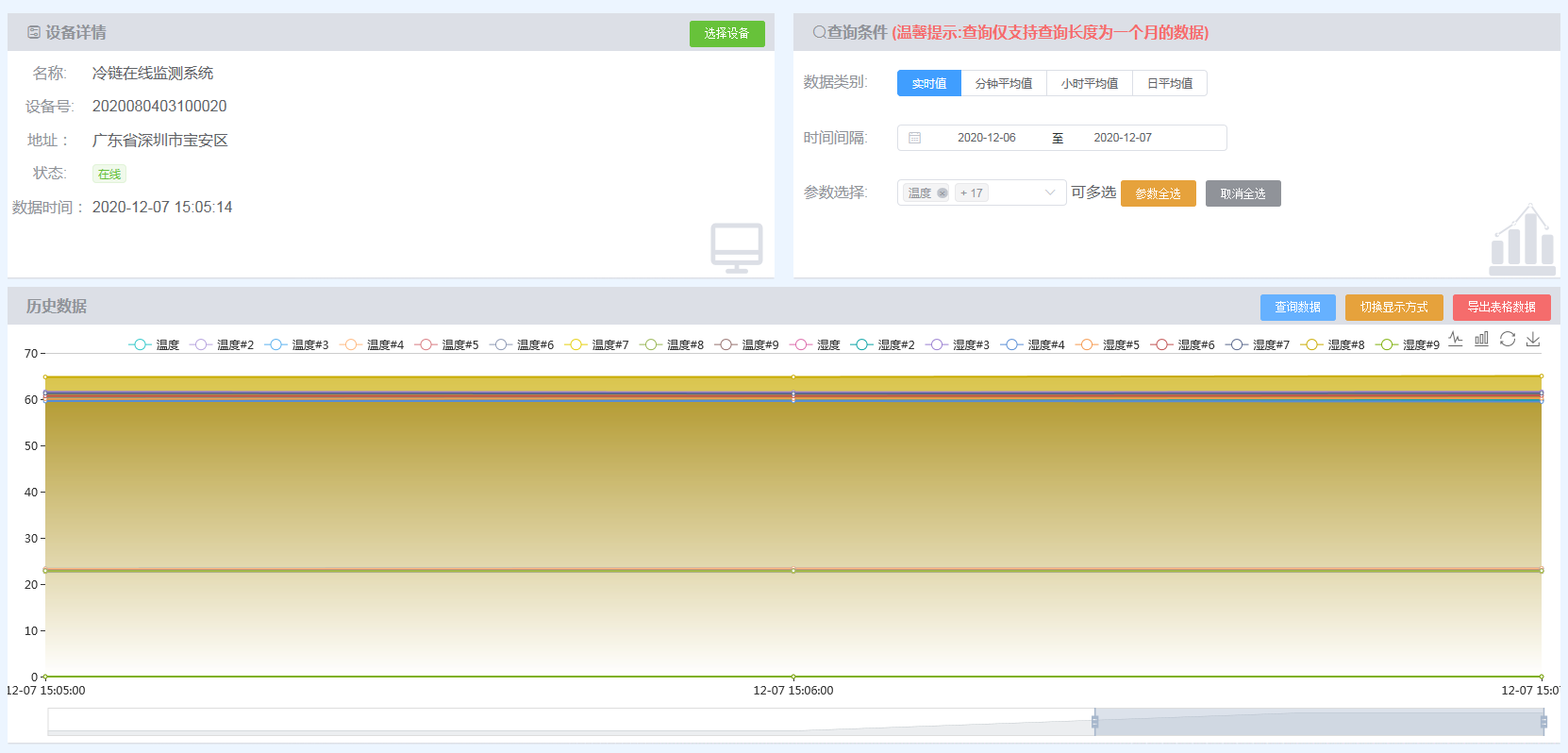Click the bar chart graphic in query panel

coord(1521,239)
